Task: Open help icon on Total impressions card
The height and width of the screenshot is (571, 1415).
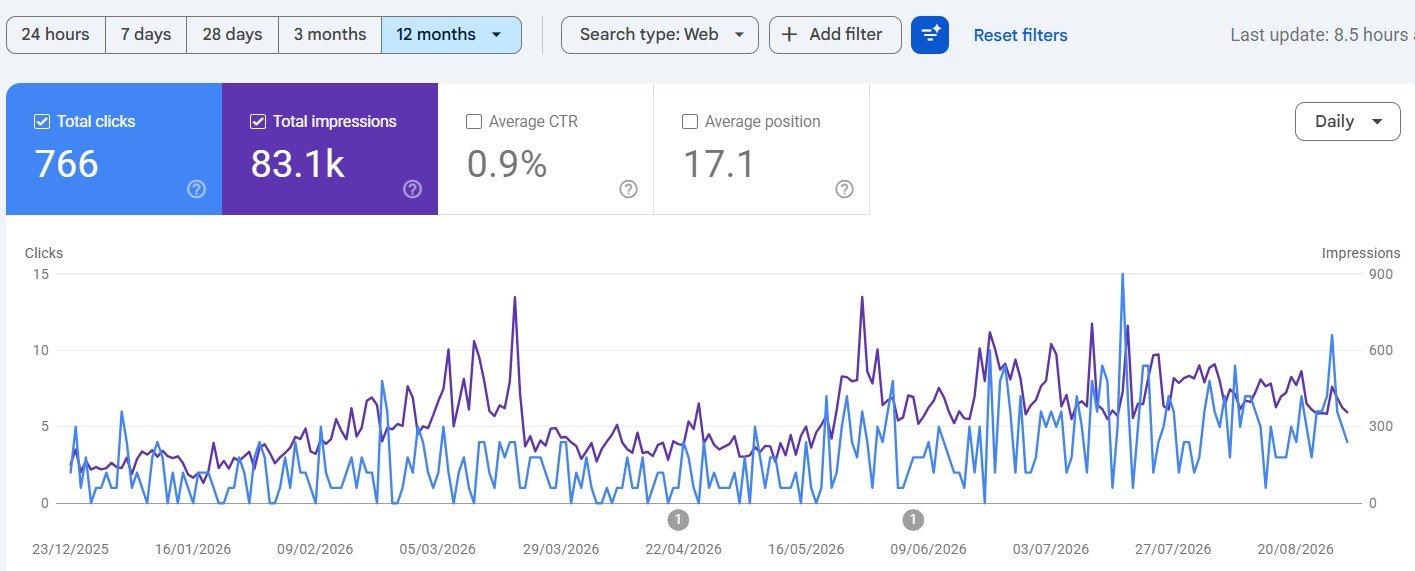Action: pyautogui.click(x=413, y=189)
